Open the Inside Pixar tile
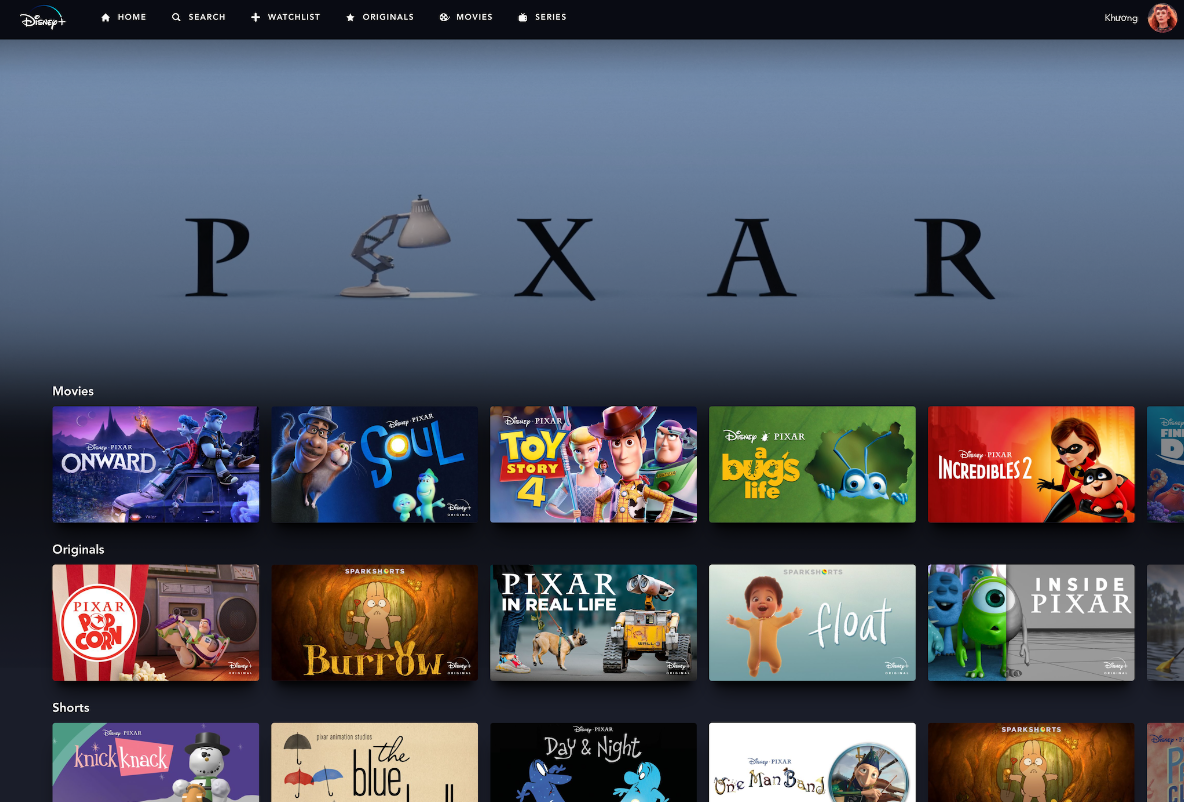1184x802 pixels. coord(1031,623)
